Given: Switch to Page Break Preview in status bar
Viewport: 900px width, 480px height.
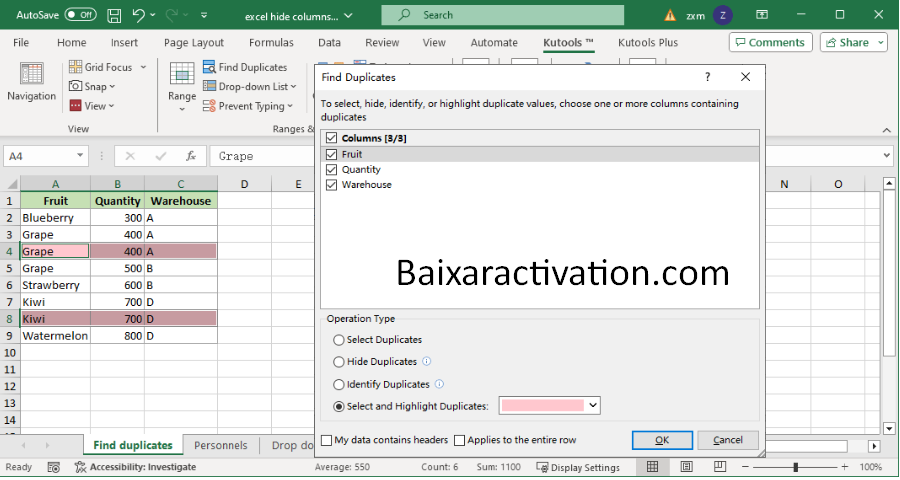Looking at the screenshot, I should 720,467.
